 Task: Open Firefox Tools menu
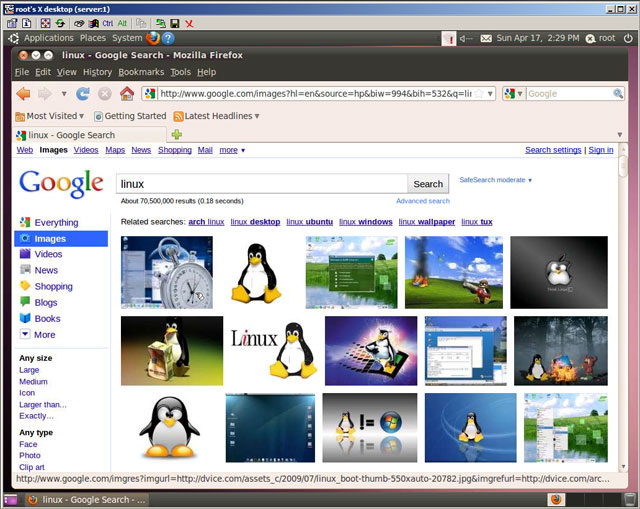[180, 72]
